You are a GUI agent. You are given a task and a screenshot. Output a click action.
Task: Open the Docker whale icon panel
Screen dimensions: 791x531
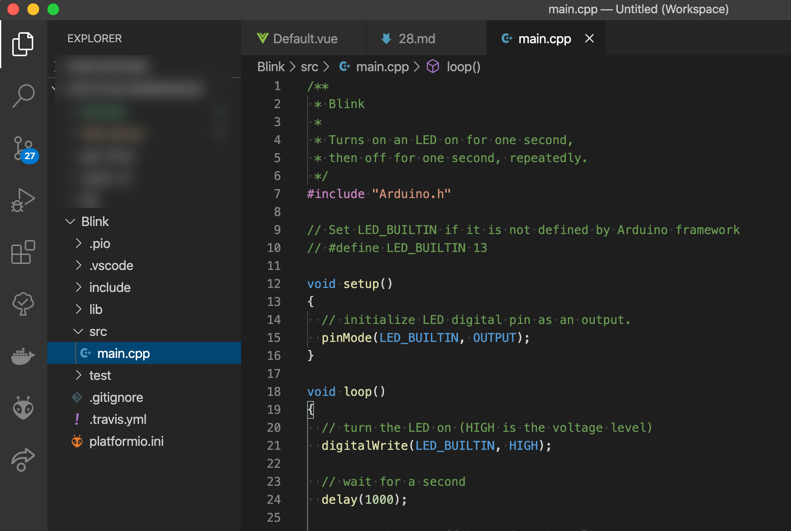[23, 356]
